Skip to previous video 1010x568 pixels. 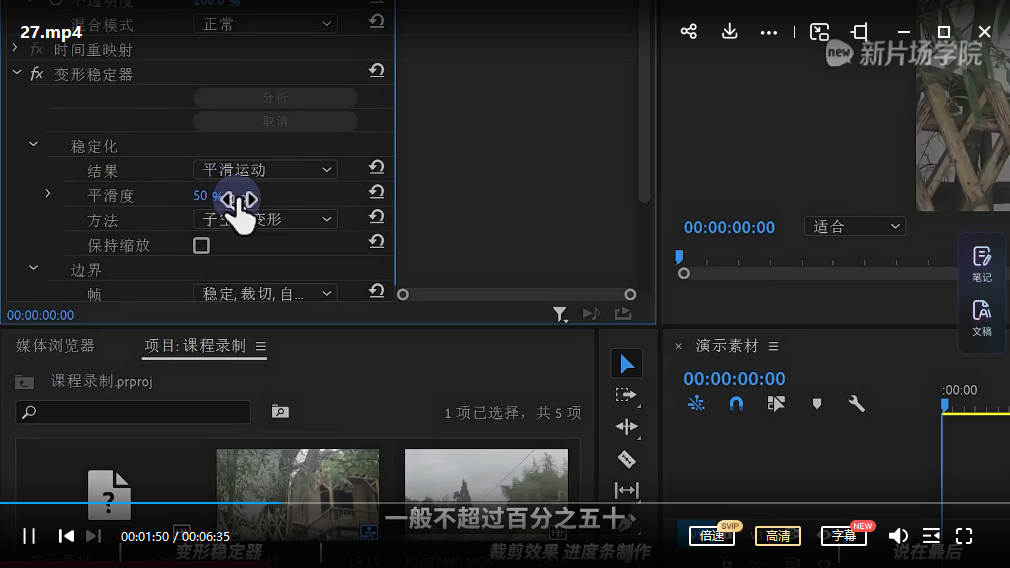click(x=66, y=536)
